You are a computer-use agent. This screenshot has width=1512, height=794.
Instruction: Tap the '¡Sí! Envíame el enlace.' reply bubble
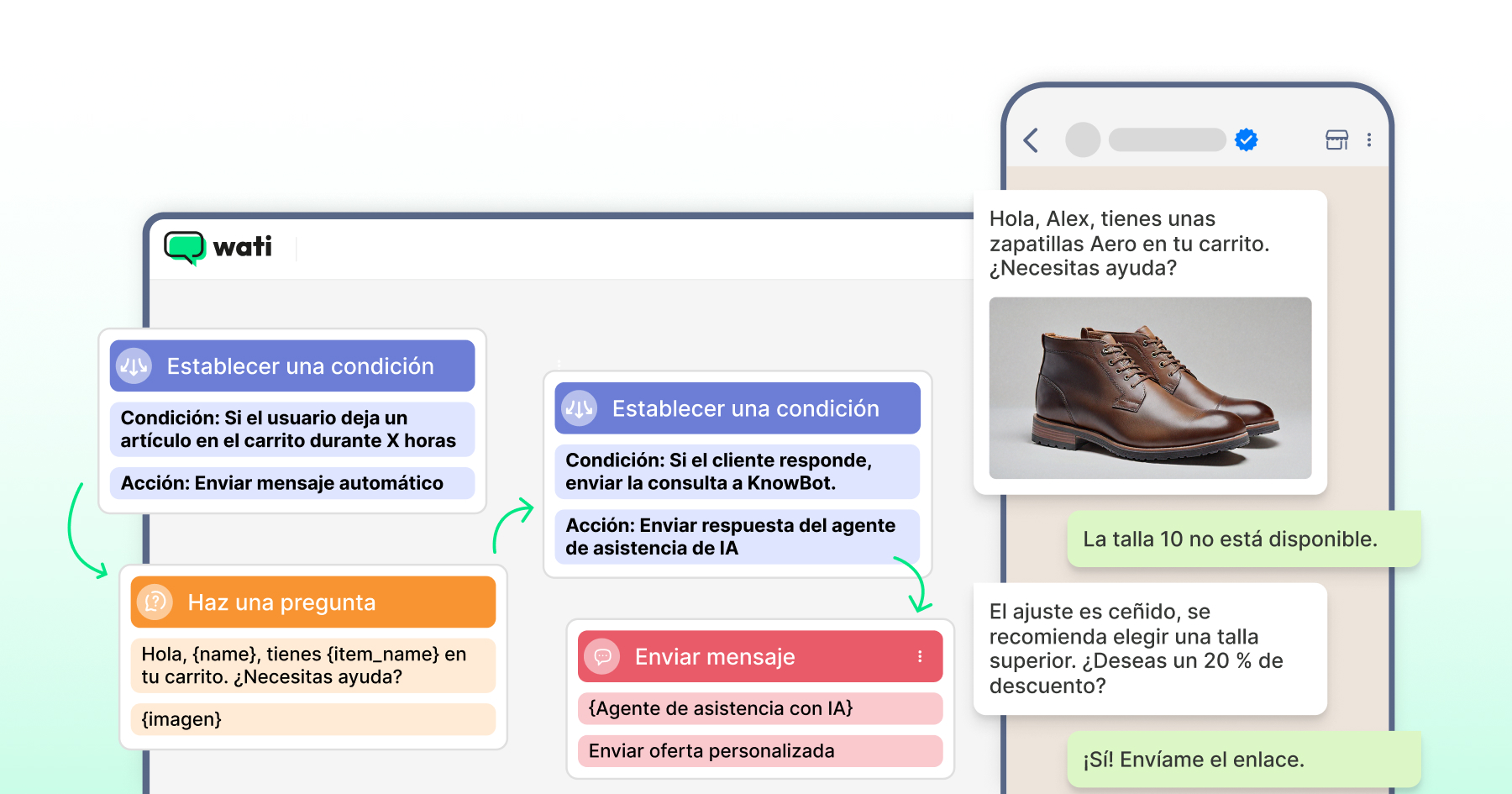pos(1244,760)
